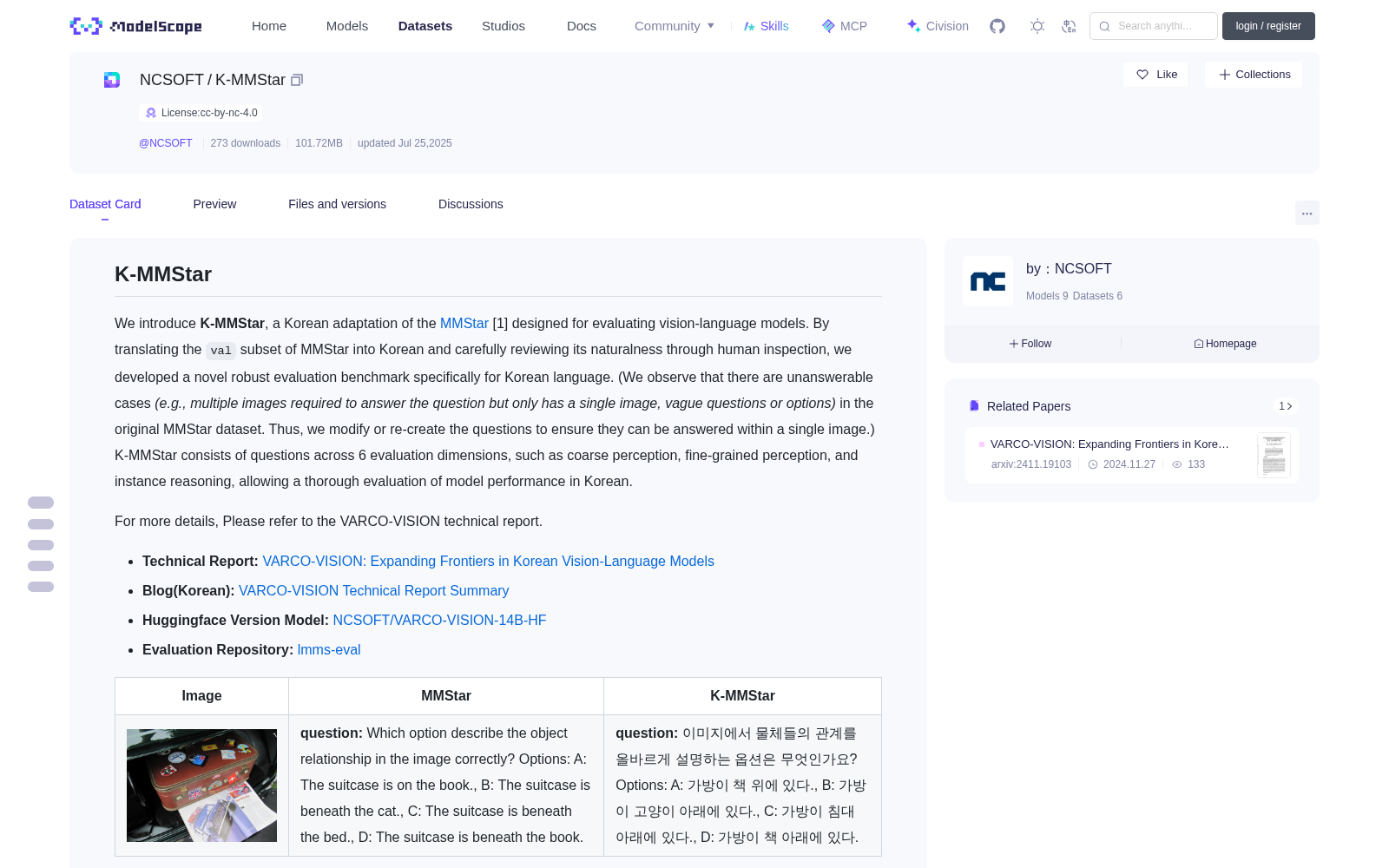Expand the Community dropdown menu

(x=675, y=26)
